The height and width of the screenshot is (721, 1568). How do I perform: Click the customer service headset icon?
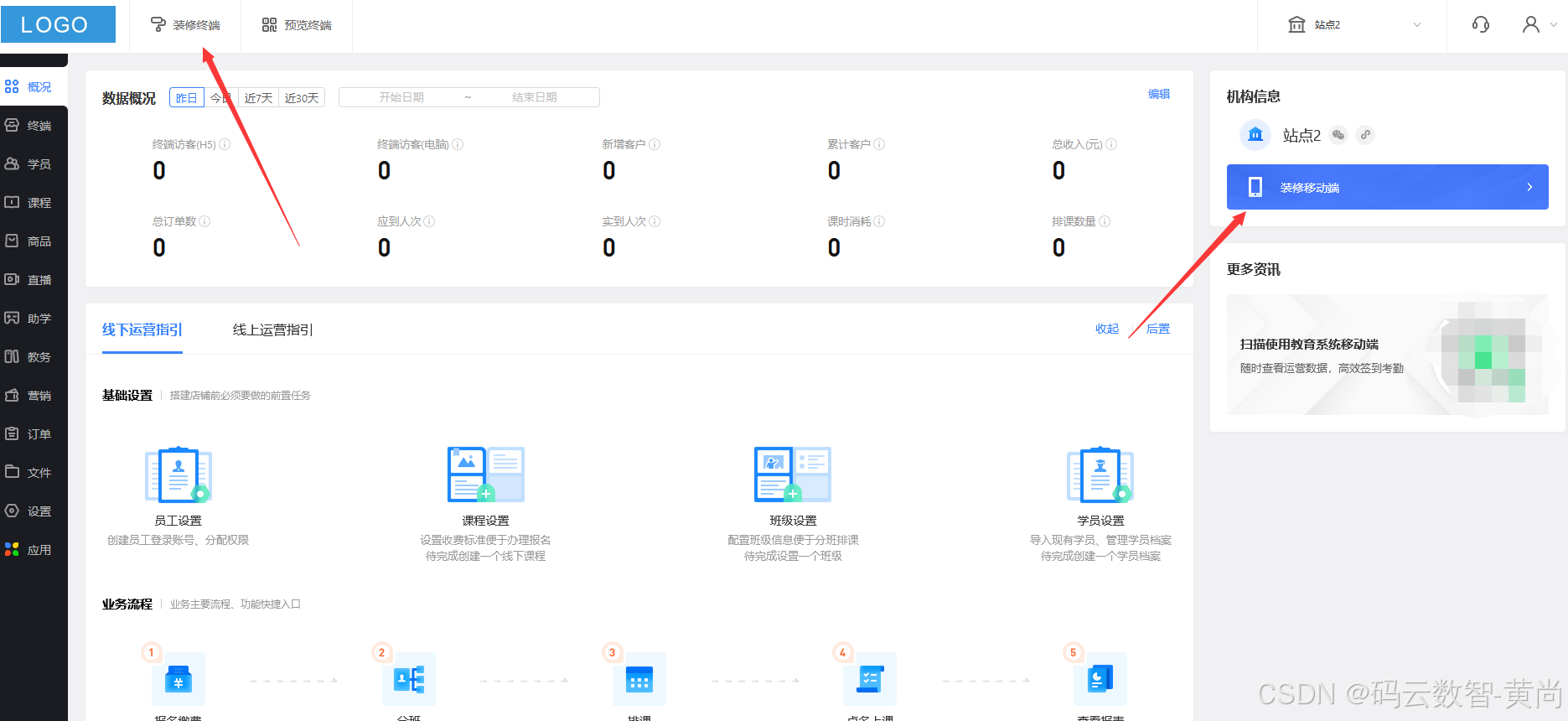1481,24
